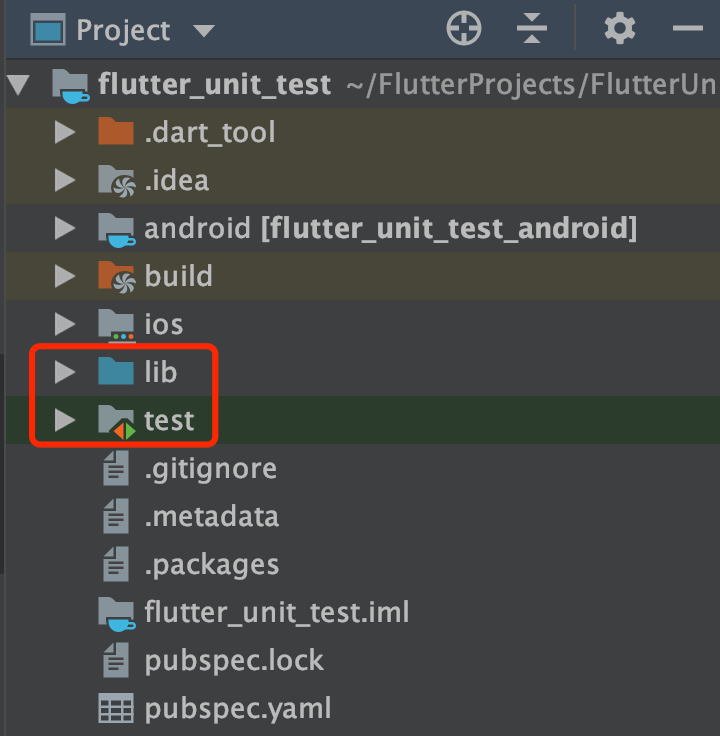Click the flutter_unit_test.iml module icon
The width and height of the screenshot is (720, 736).
pos(116,612)
